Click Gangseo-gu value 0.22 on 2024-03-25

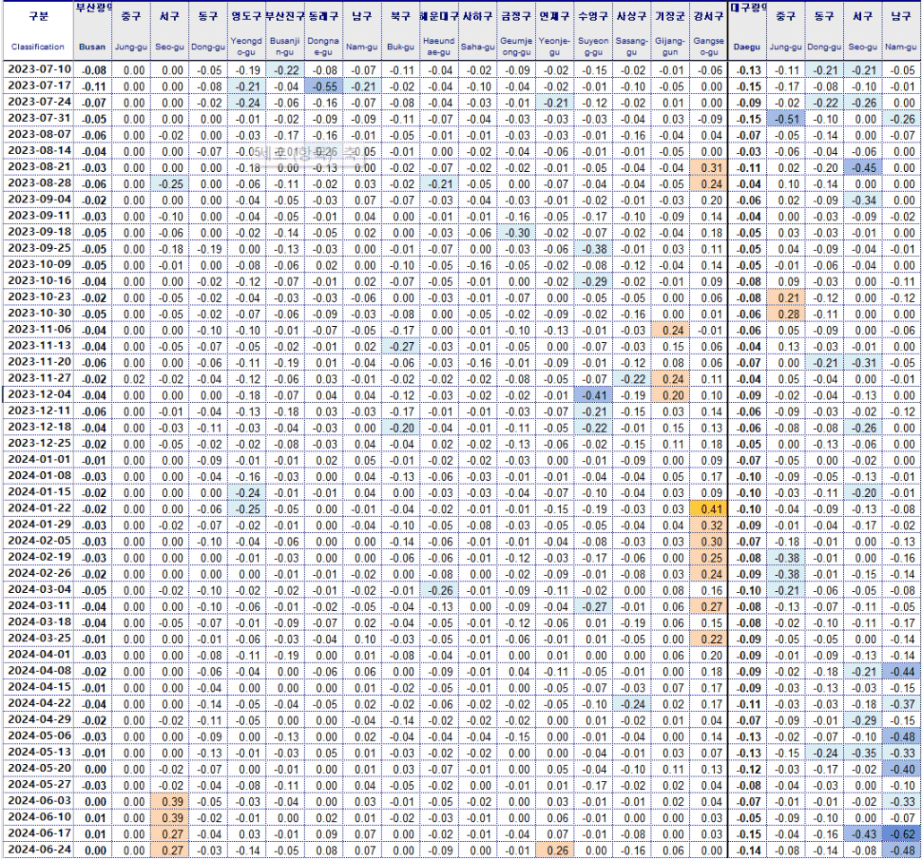point(708,639)
